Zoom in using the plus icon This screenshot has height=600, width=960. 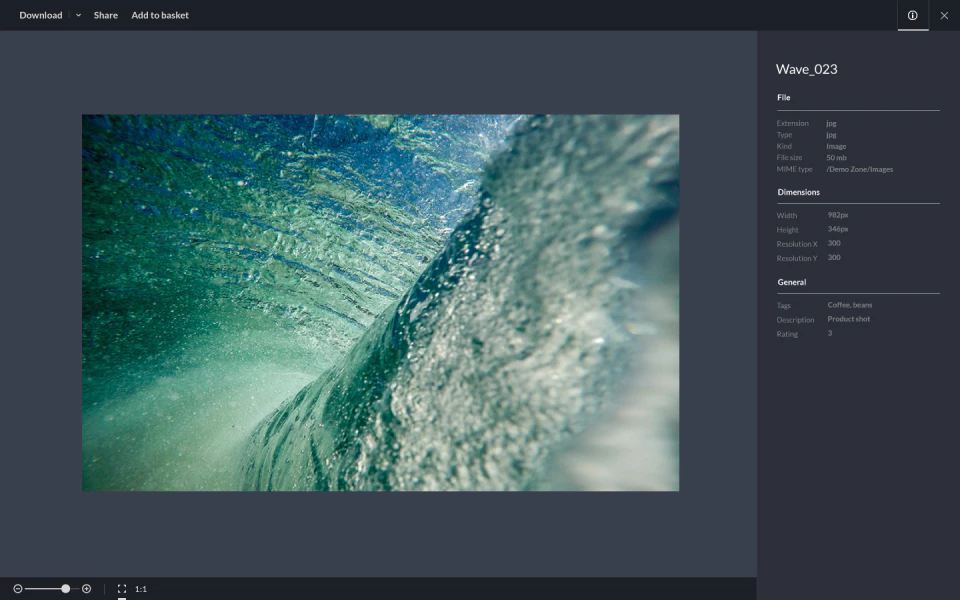click(86, 589)
